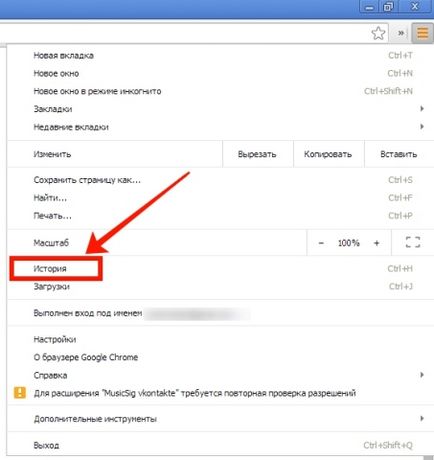Image resolution: width=434 pixels, height=460 pixels.
Task: Click the bookmark star icon
Action: 378,33
